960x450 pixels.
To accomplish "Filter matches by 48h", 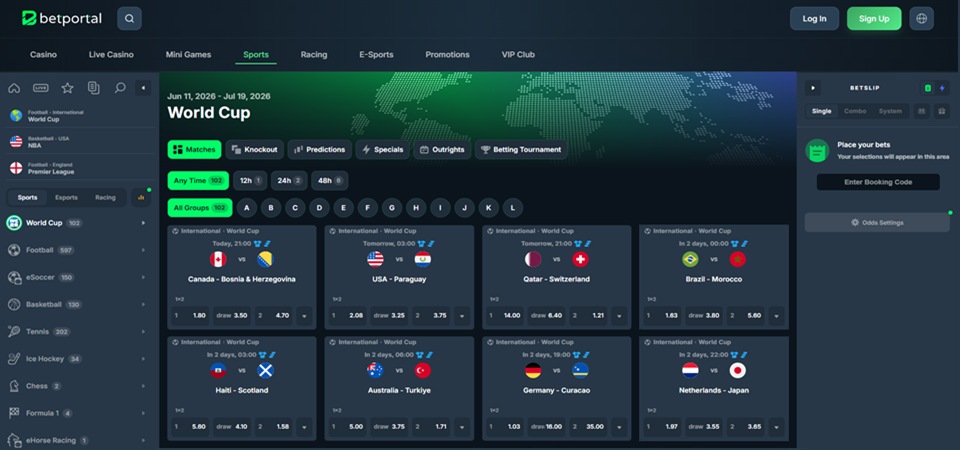I will [x=329, y=181].
